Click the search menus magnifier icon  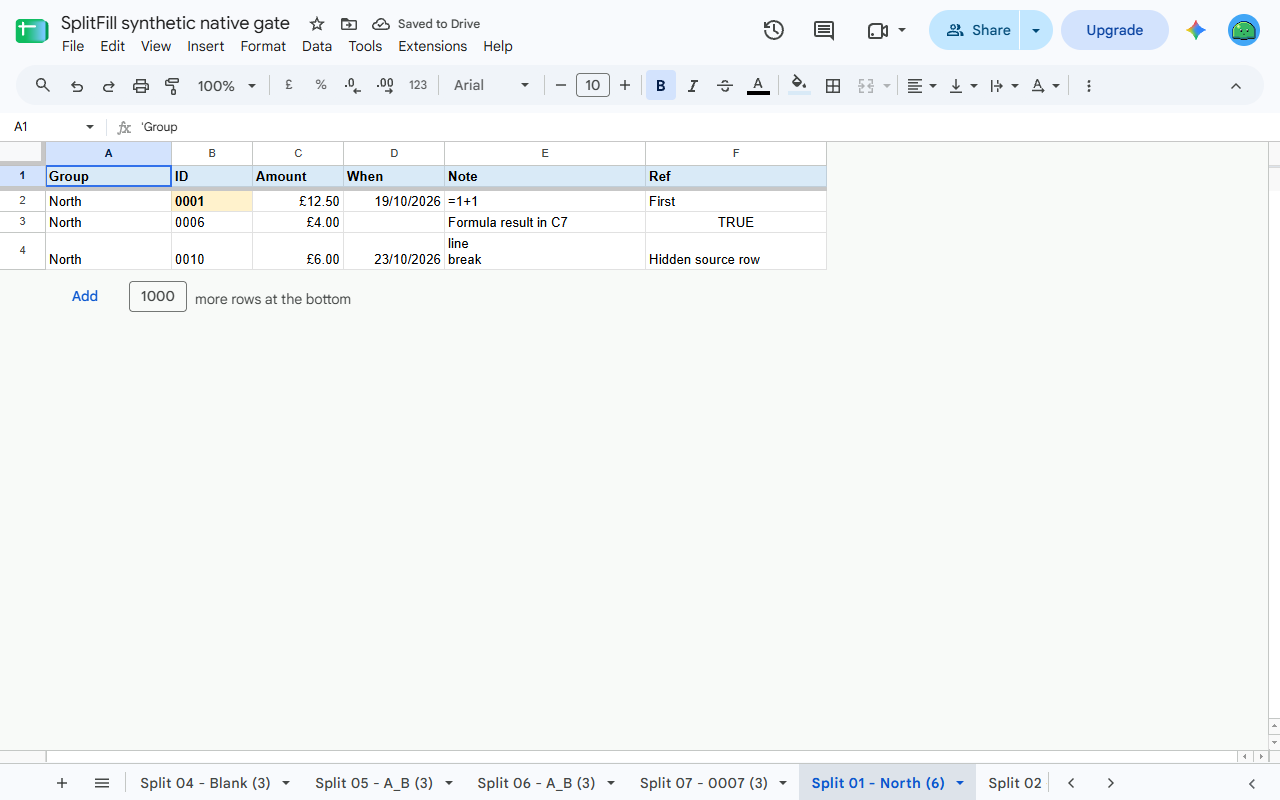coord(43,86)
